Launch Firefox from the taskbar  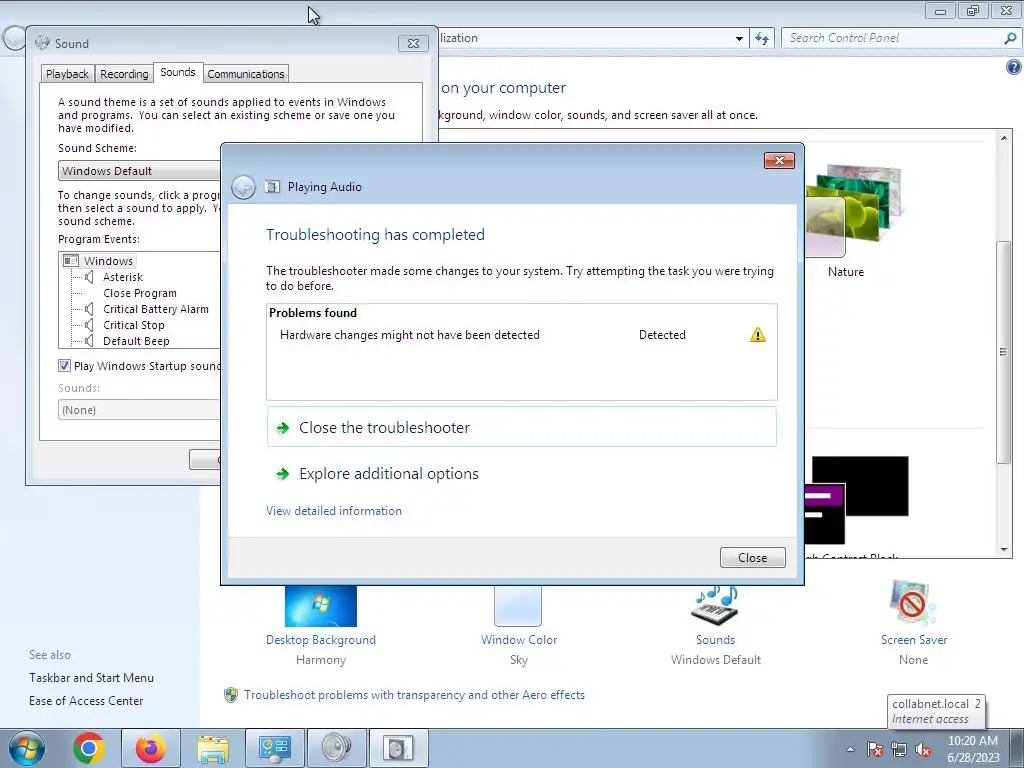151,748
